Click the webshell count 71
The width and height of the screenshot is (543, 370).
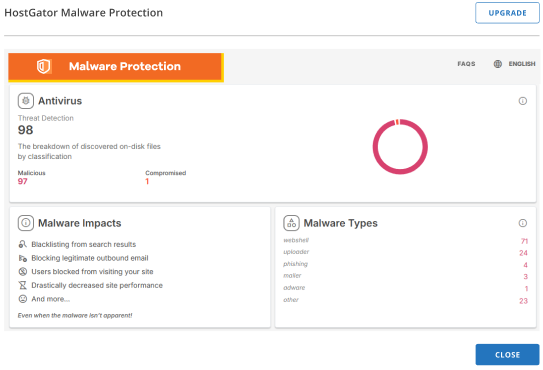coord(524,241)
